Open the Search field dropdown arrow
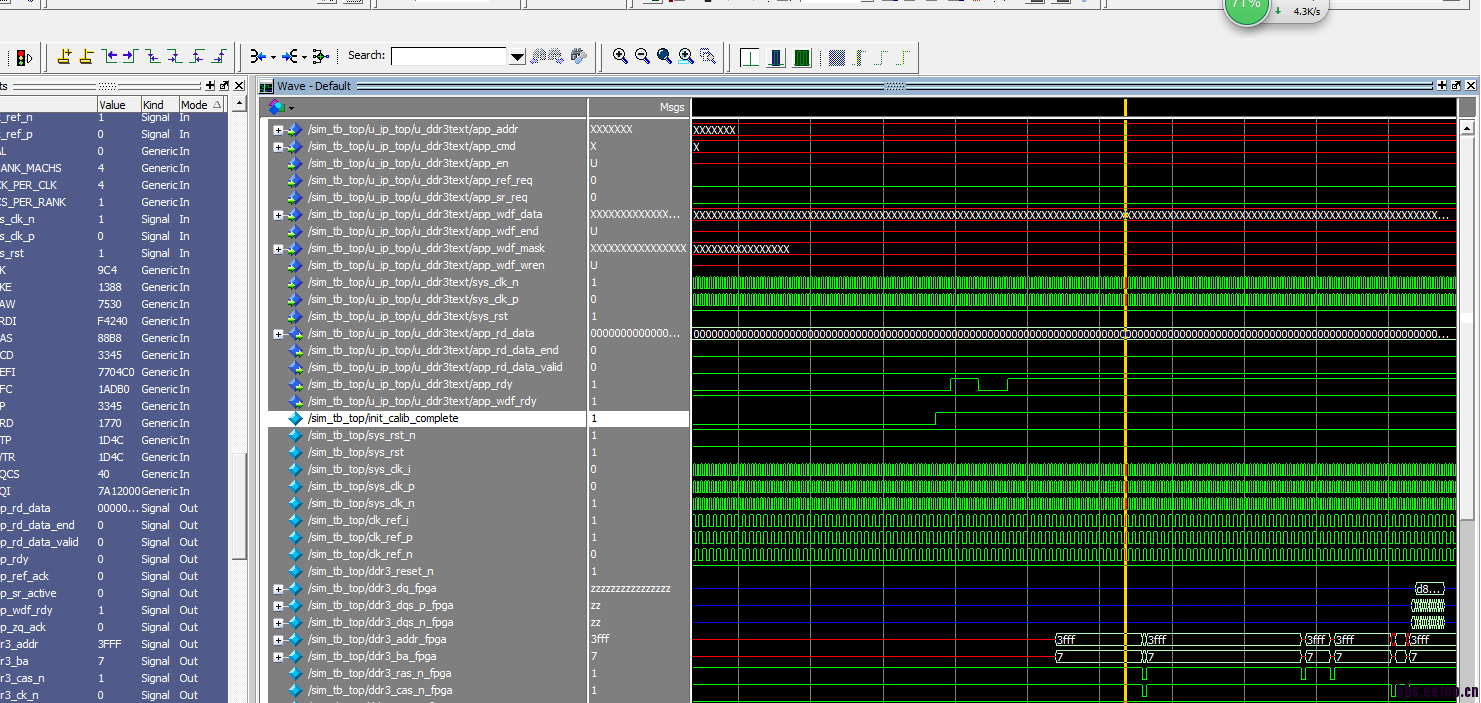1481x703 pixels. (x=517, y=57)
